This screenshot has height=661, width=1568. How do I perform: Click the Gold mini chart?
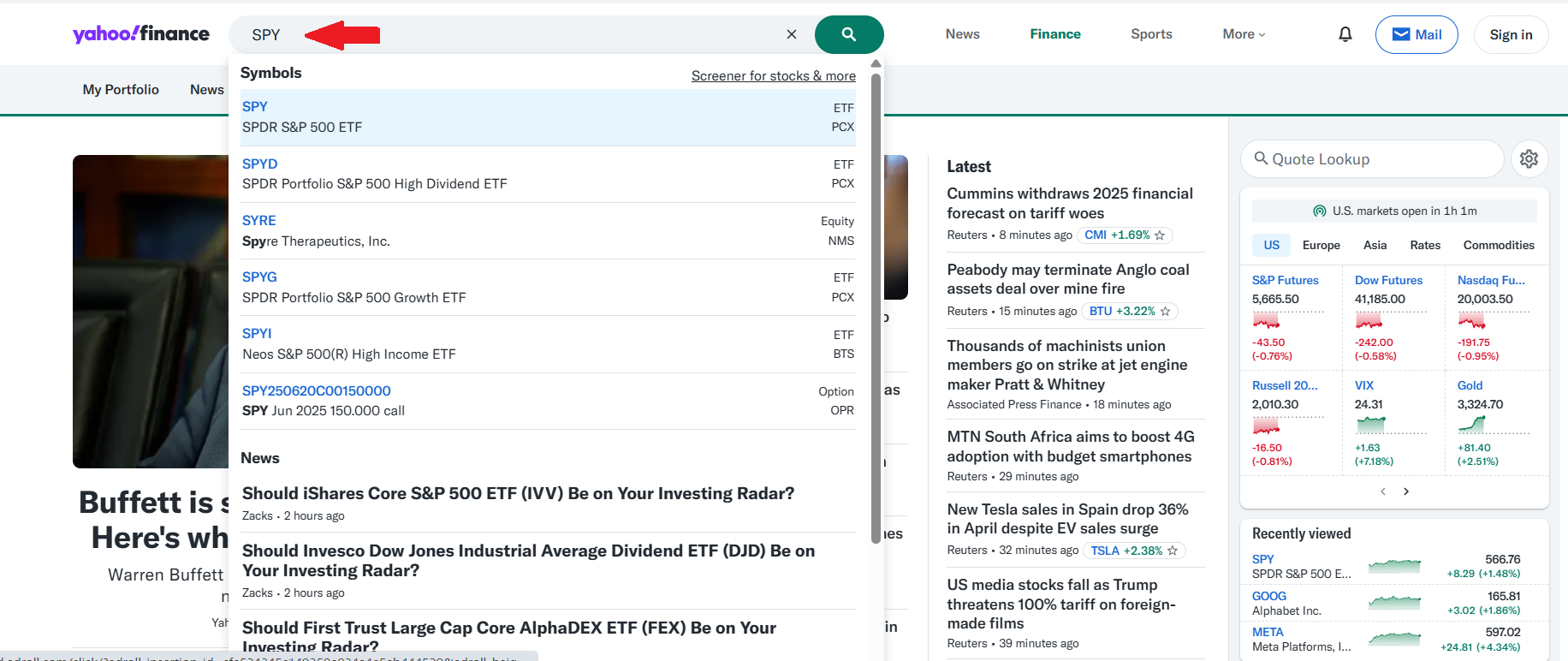1494,425
